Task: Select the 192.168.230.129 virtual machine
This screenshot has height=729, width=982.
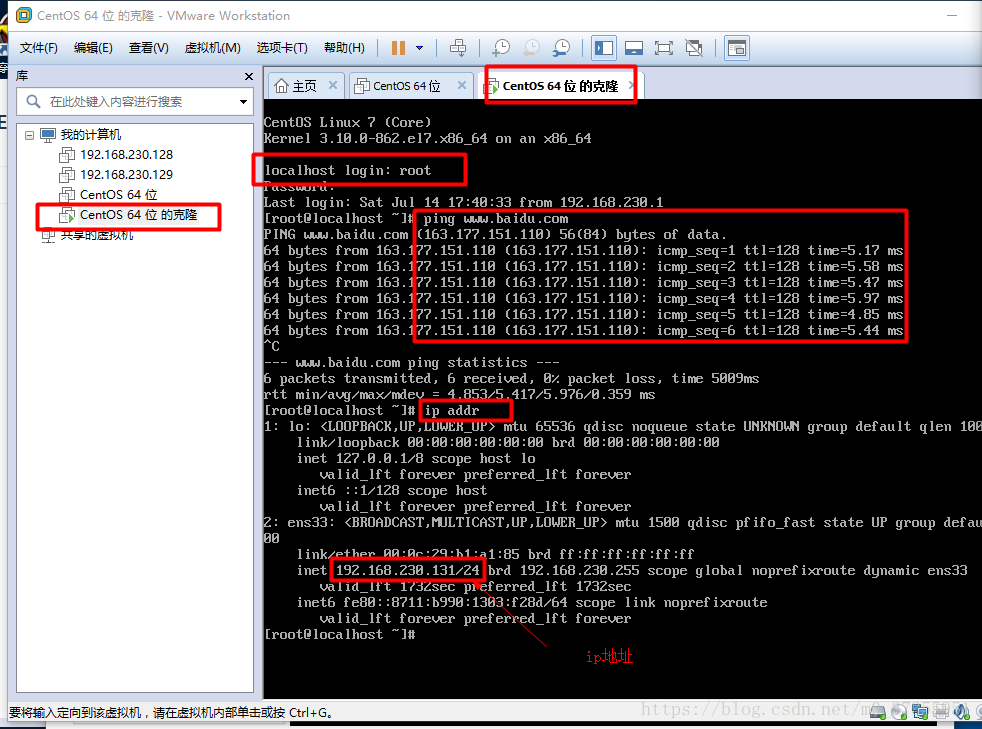Action: point(127,175)
